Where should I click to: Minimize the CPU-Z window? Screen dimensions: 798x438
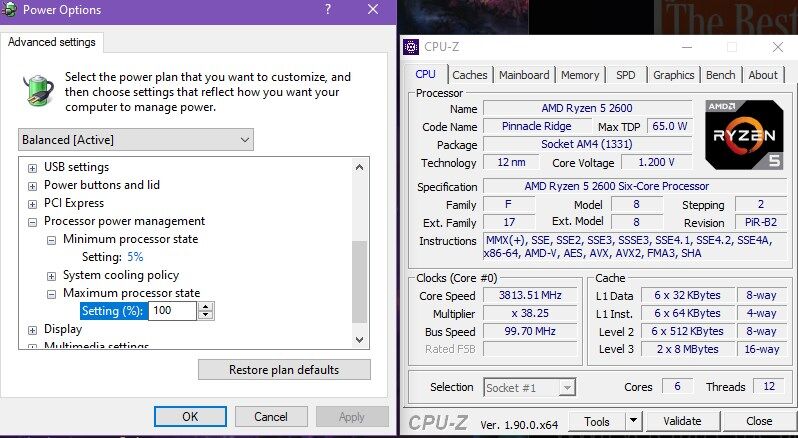(x=686, y=47)
